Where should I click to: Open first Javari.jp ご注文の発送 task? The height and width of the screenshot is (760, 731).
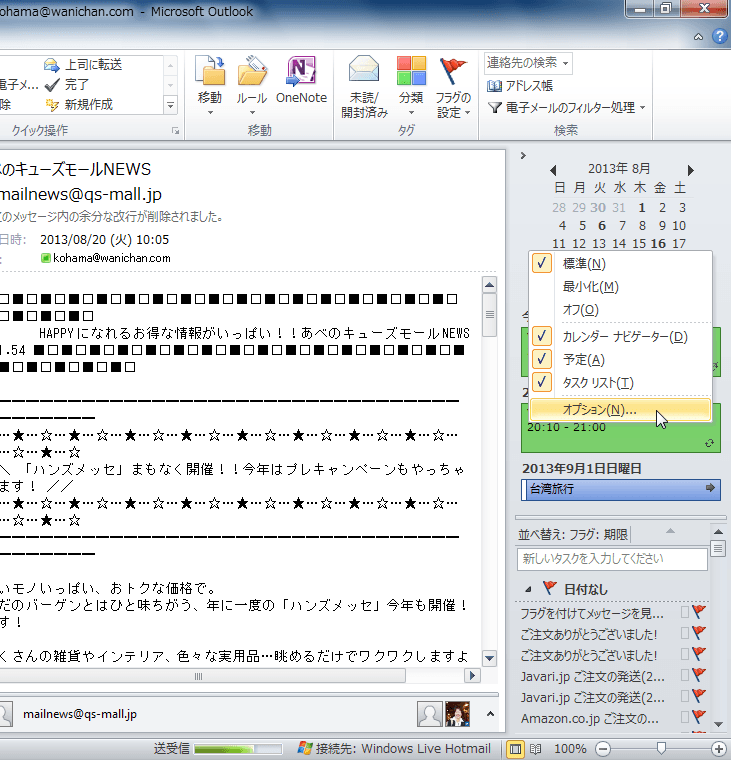592,676
